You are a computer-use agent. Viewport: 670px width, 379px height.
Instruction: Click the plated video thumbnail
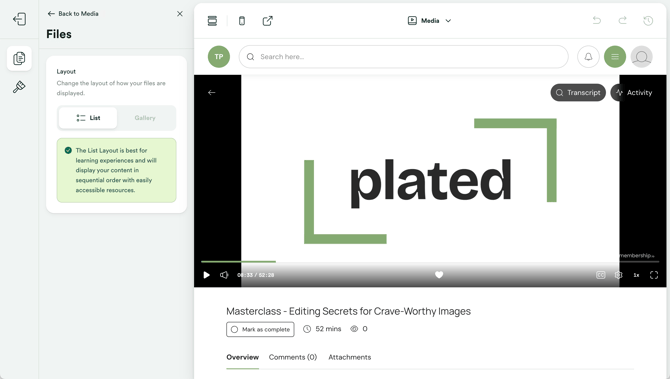pyautogui.click(x=430, y=180)
